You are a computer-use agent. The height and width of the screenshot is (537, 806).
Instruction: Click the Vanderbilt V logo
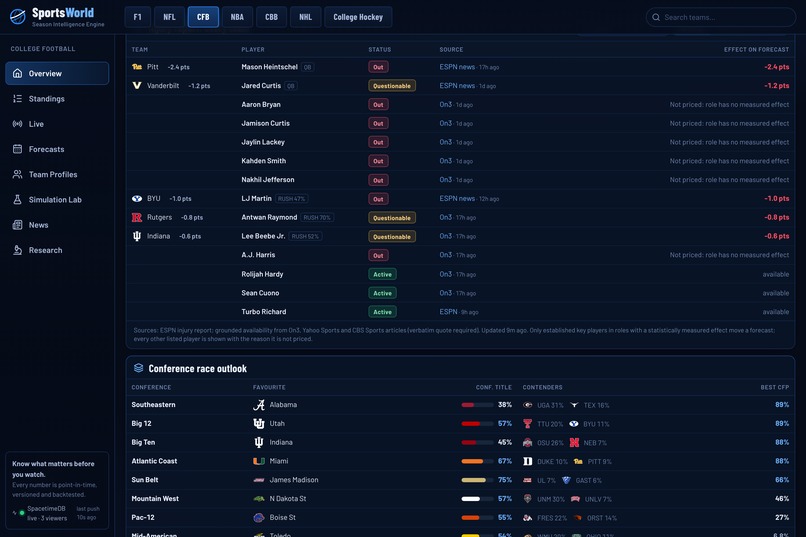tap(137, 86)
